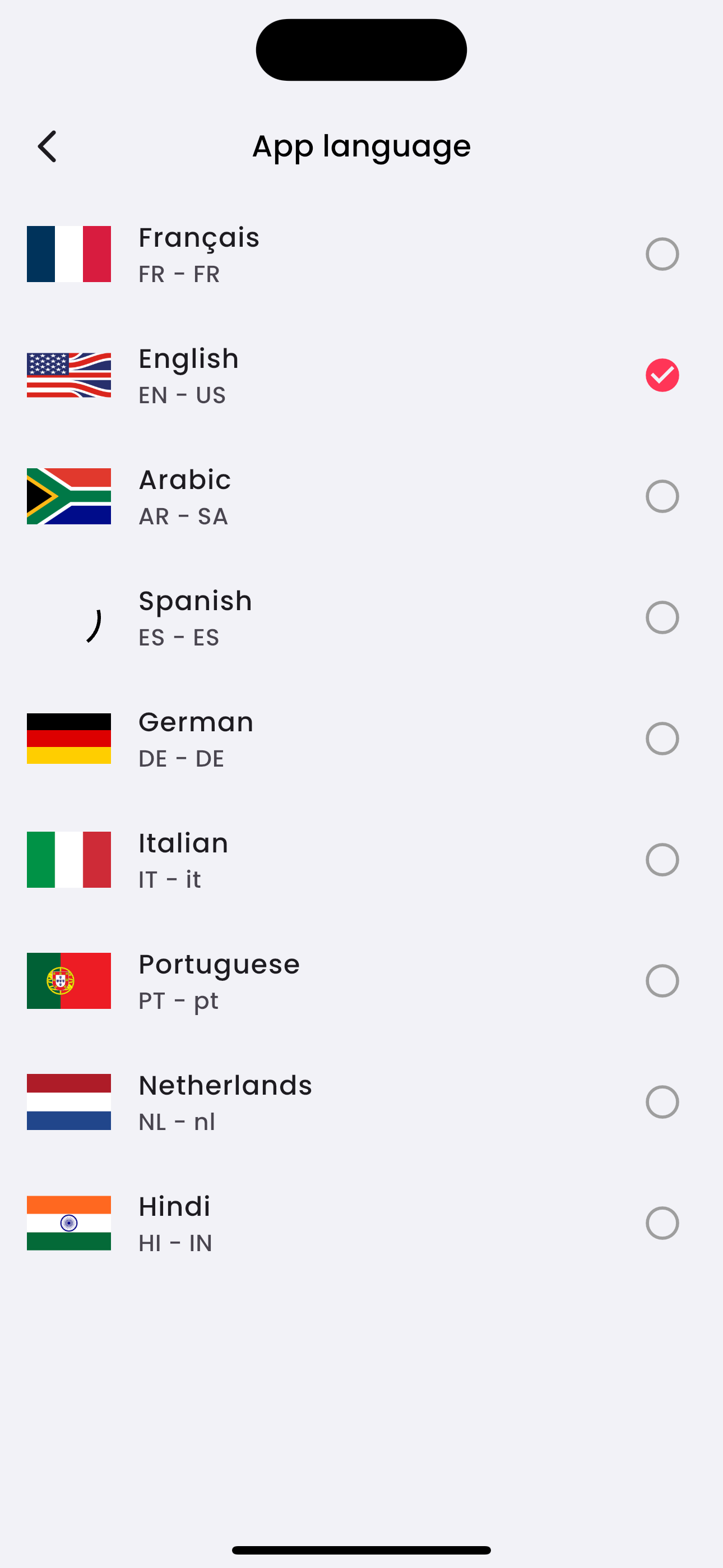Tap the Italian flag icon

[69, 860]
